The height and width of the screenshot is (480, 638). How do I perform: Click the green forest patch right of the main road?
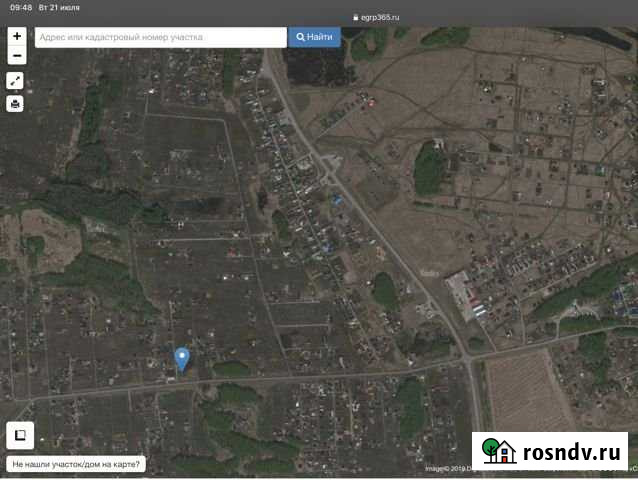tap(428, 168)
